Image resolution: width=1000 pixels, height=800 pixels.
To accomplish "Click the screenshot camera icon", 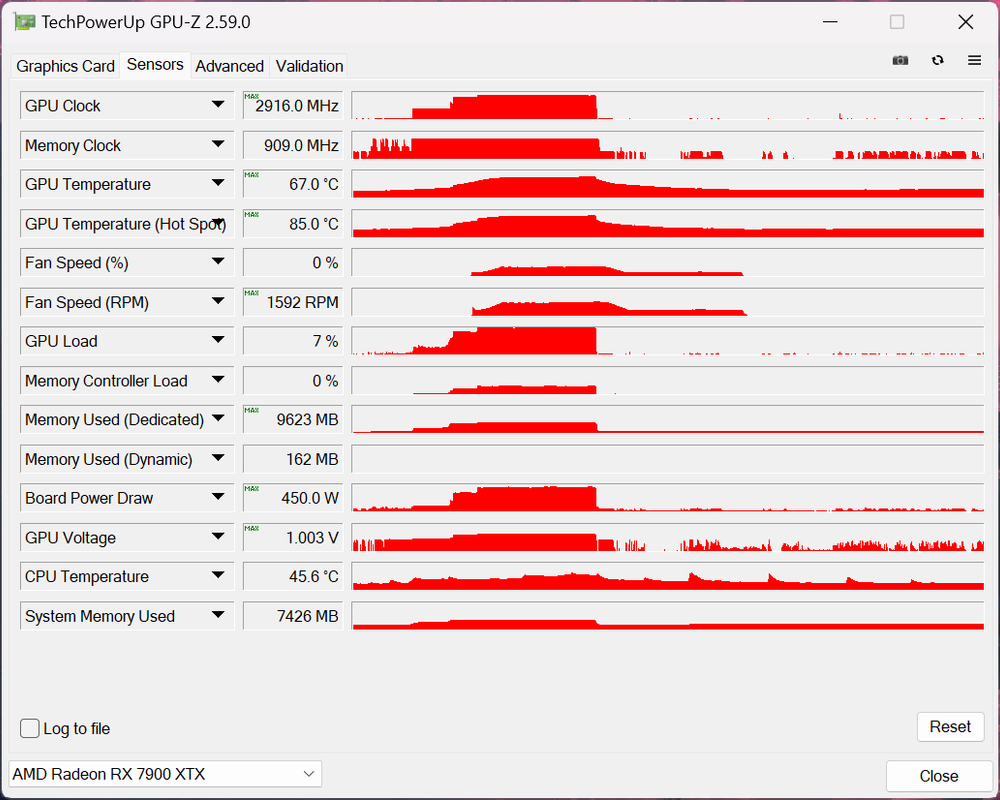I will (900, 60).
